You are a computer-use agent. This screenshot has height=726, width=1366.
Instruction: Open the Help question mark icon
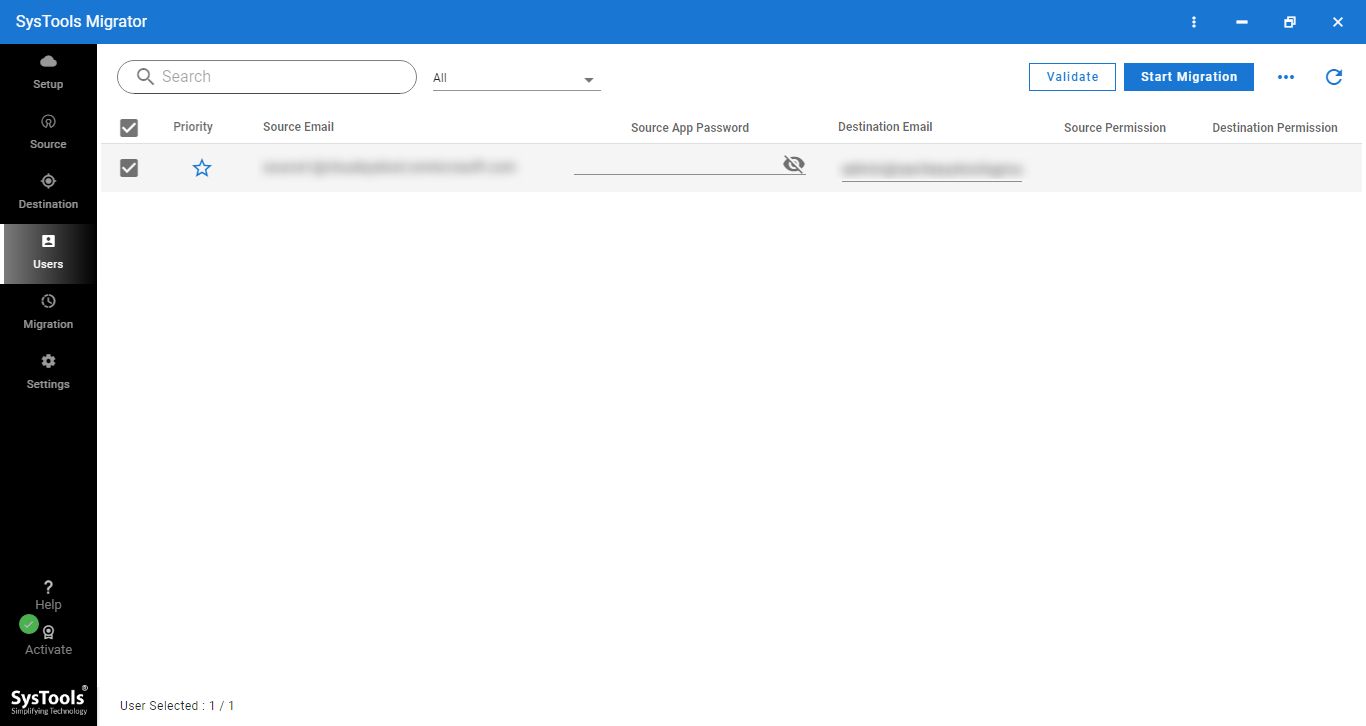(x=48, y=588)
